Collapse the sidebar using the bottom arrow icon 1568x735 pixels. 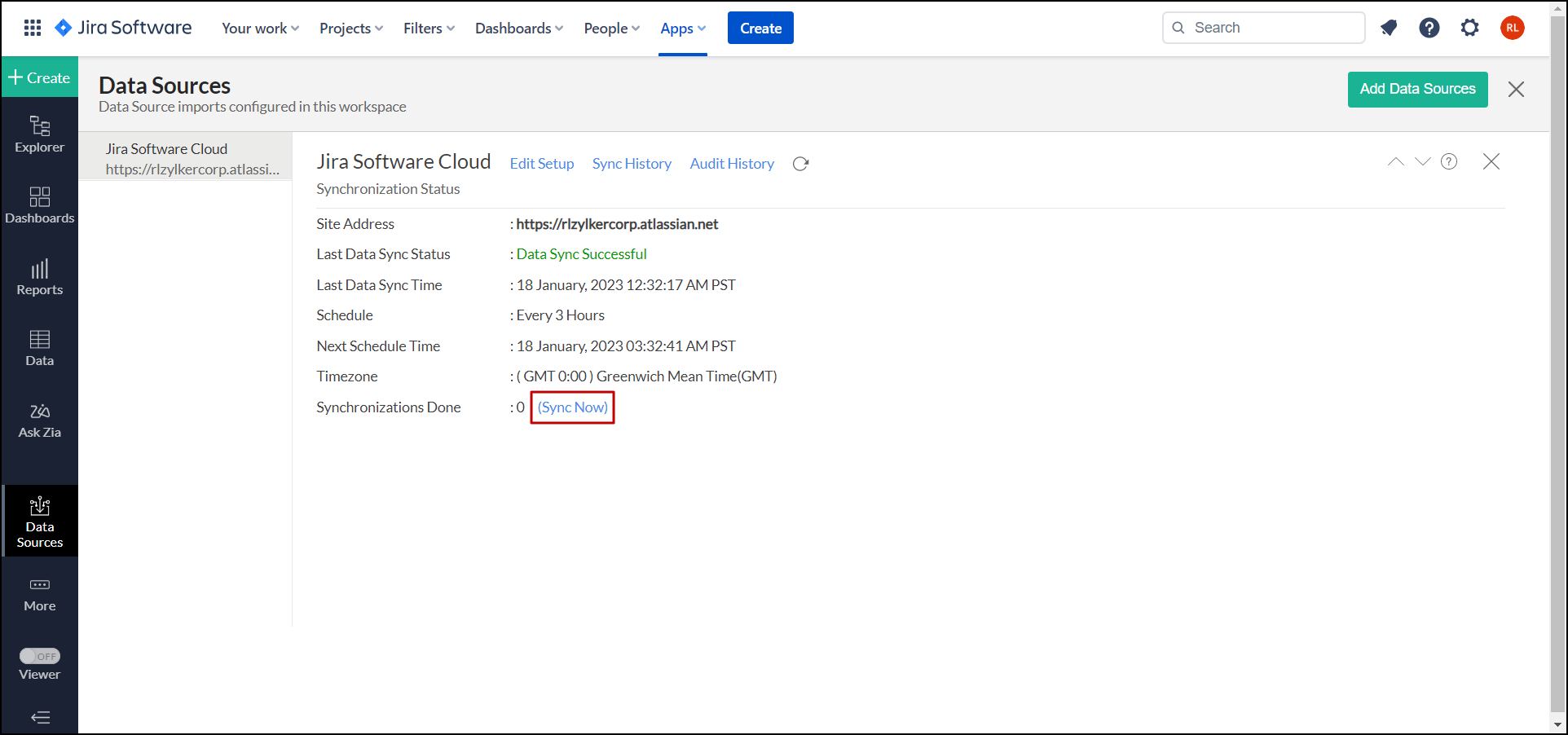click(40, 717)
